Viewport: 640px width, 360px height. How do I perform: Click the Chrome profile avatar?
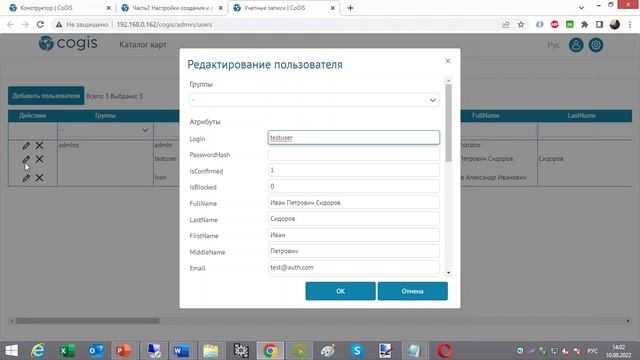pyautogui.click(x=615, y=24)
